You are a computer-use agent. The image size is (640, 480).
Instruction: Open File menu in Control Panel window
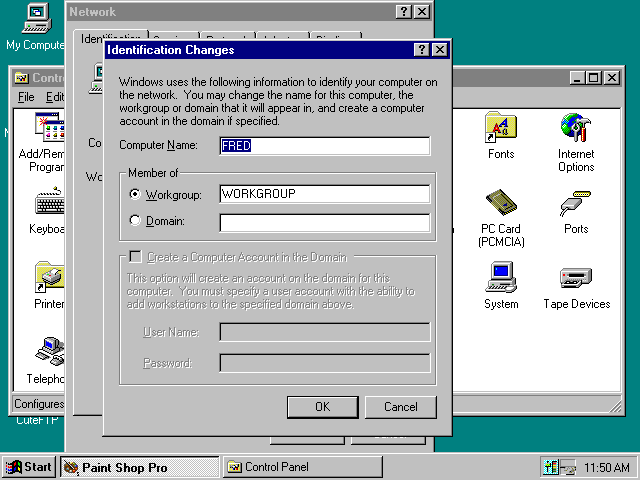pyautogui.click(x=26, y=97)
